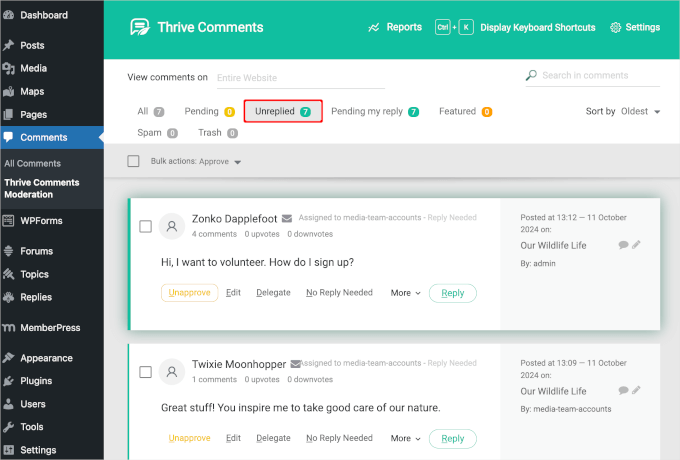Click the Plugins plug icon
This screenshot has width=680, height=460.
(x=8, y=381)
